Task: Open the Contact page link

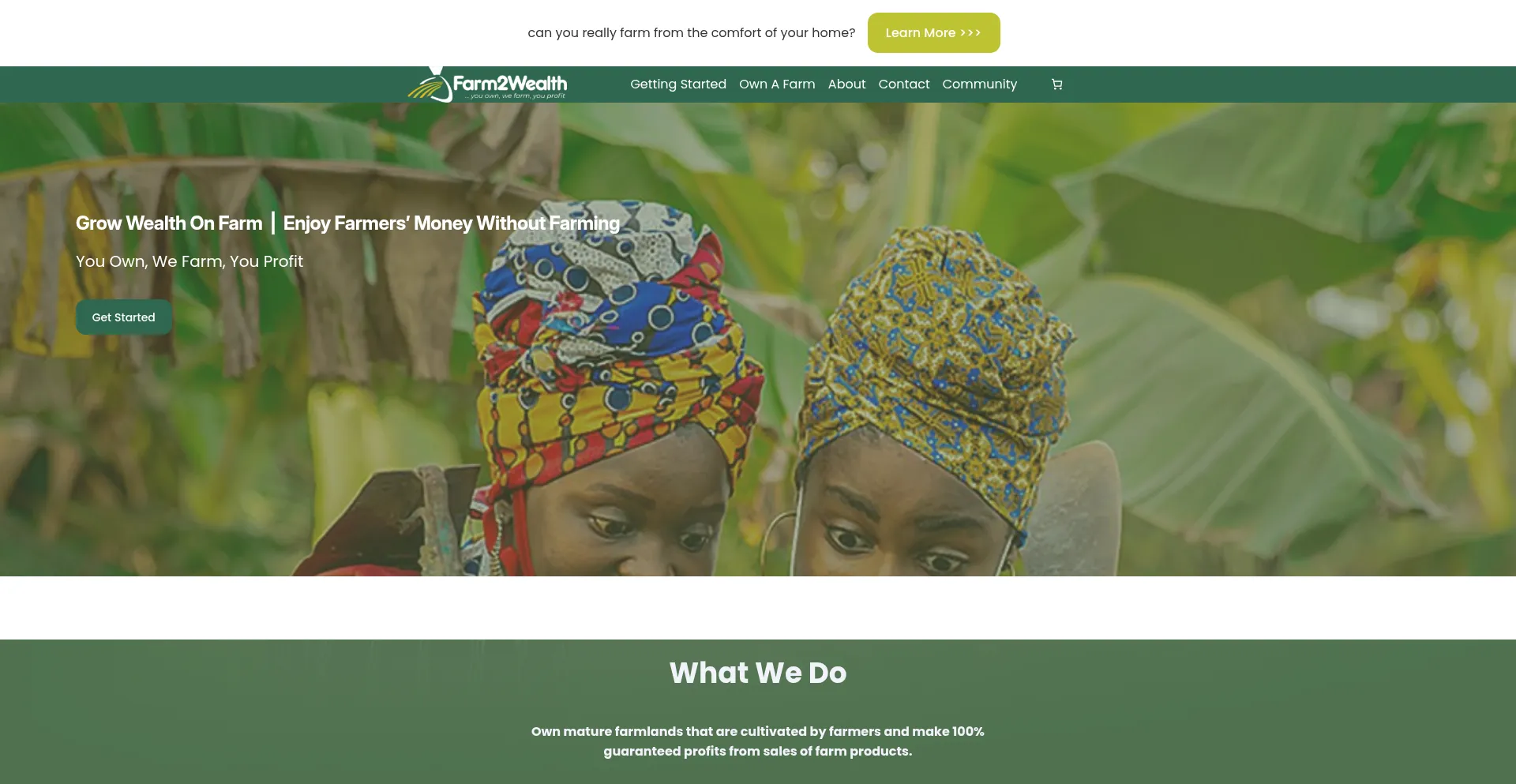Action: (x=904, y=84)
